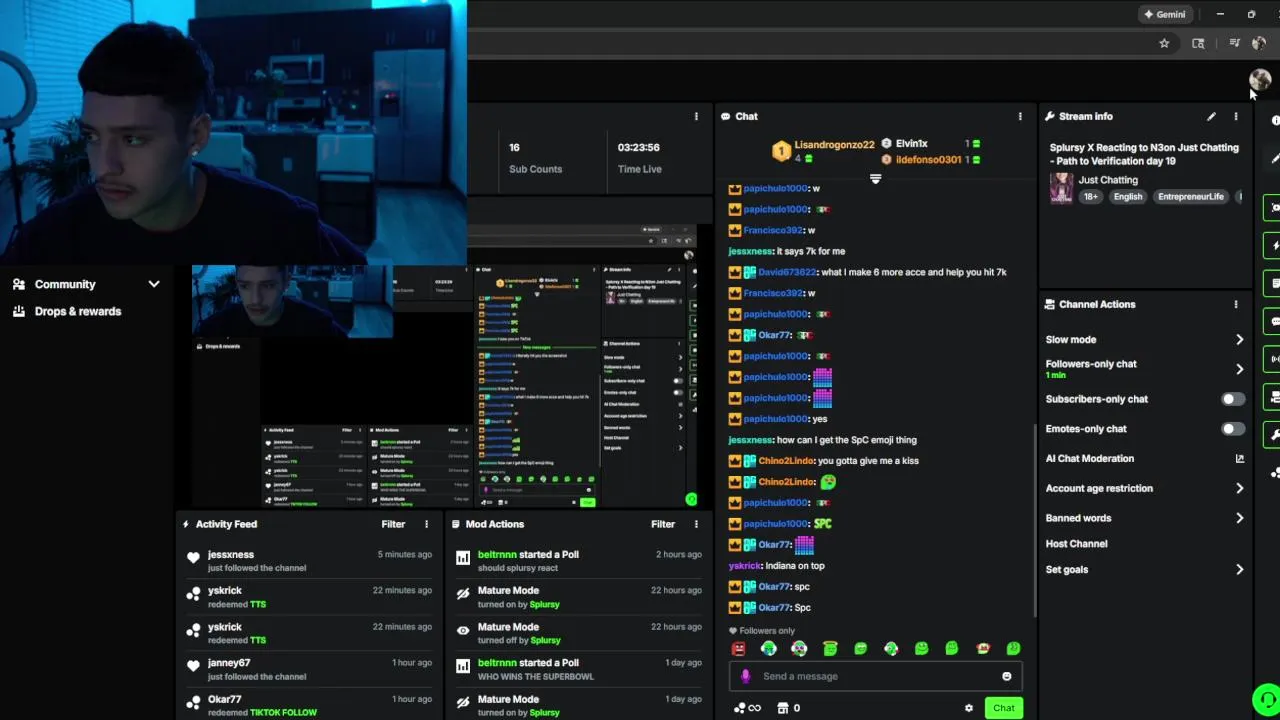1280x720 pixels.
Task: Open Gemini in Chrome toolbar
Action: tap(1164, 14)
